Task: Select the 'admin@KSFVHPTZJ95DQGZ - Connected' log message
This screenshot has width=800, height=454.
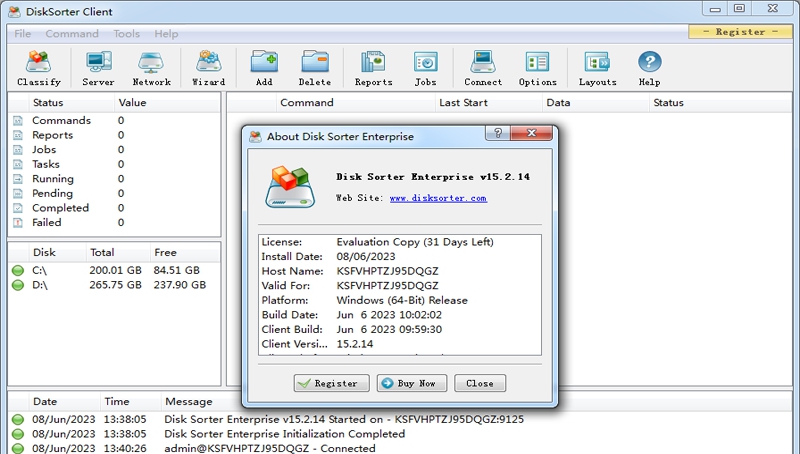Action: [x=269, y=448]
